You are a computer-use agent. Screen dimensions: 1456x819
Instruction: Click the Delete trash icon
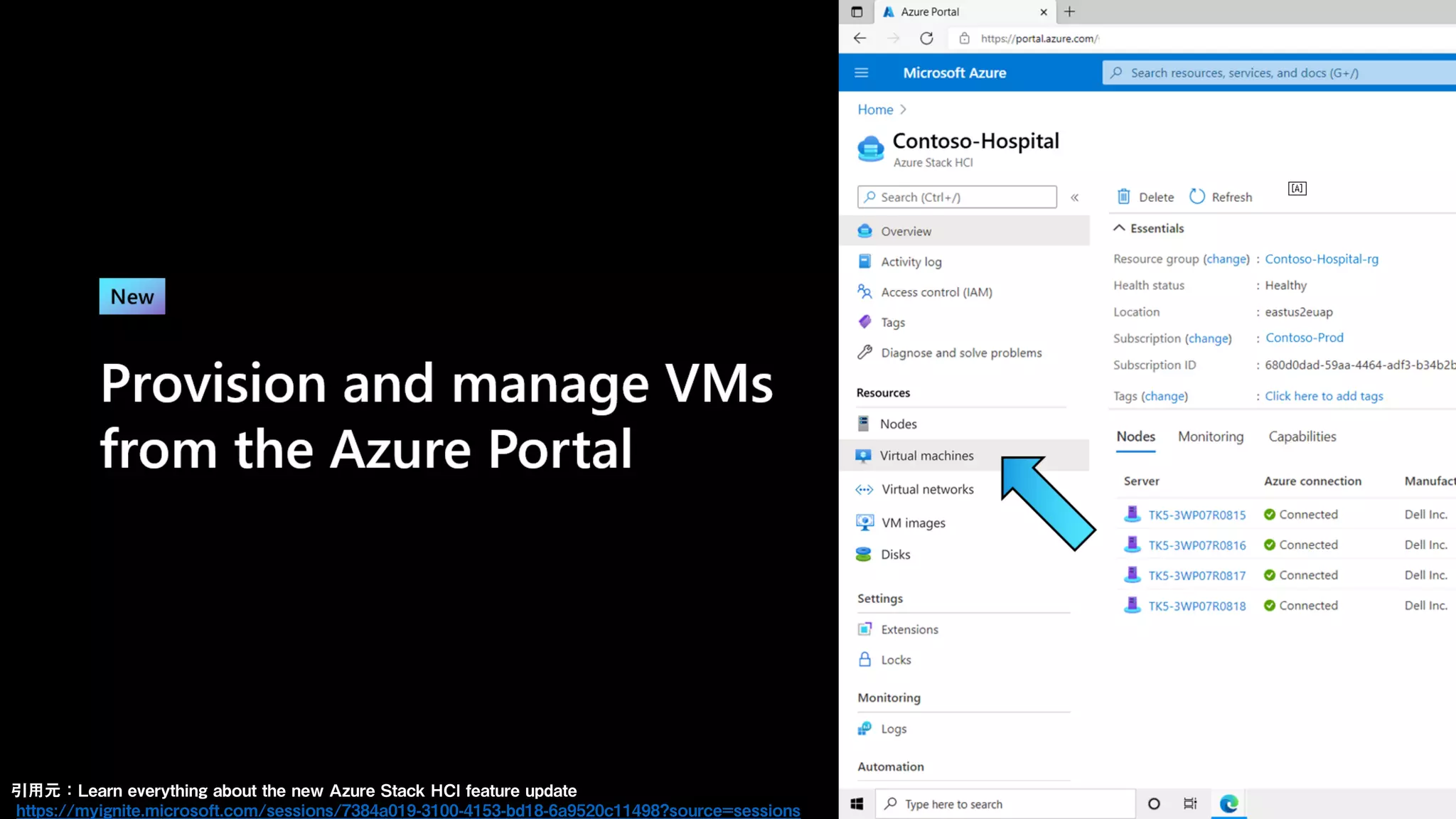[1123, 196]
